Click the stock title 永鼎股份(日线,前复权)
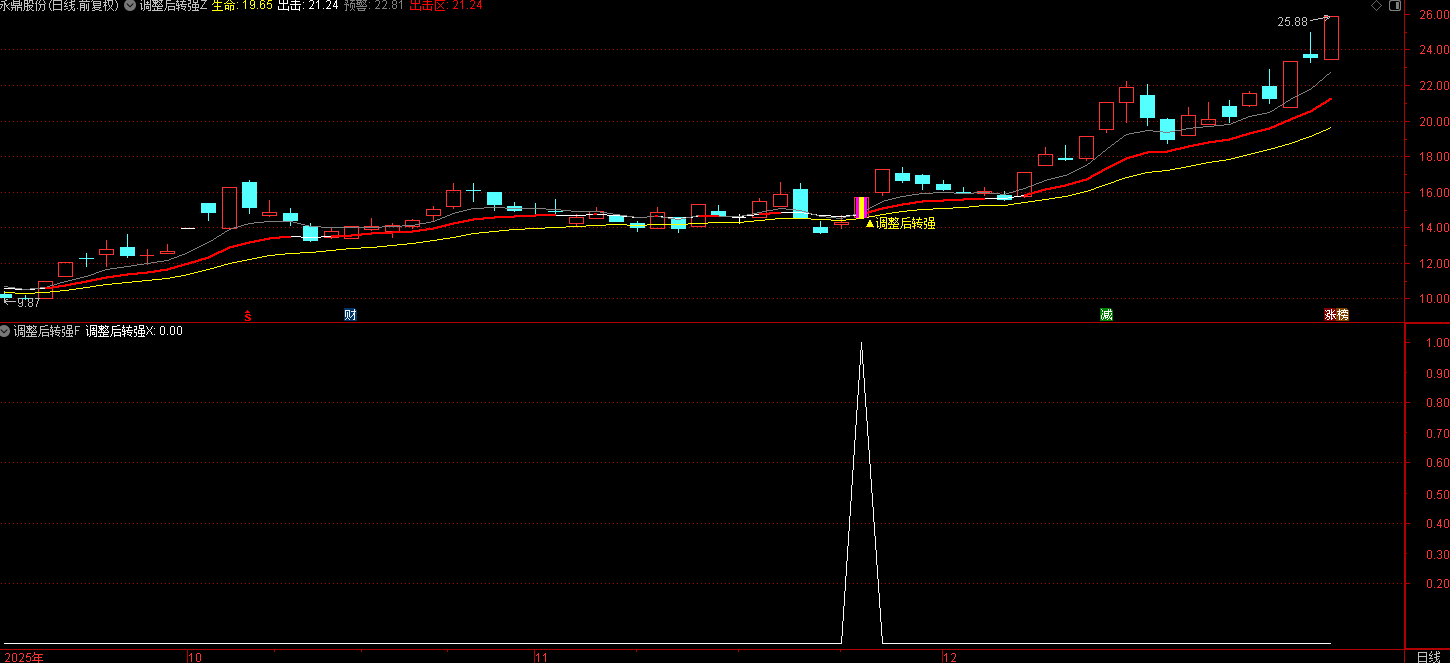Image resolution: width=1450 pixels, height=663 pixels. pyautogui.click(x=60, y=6)
